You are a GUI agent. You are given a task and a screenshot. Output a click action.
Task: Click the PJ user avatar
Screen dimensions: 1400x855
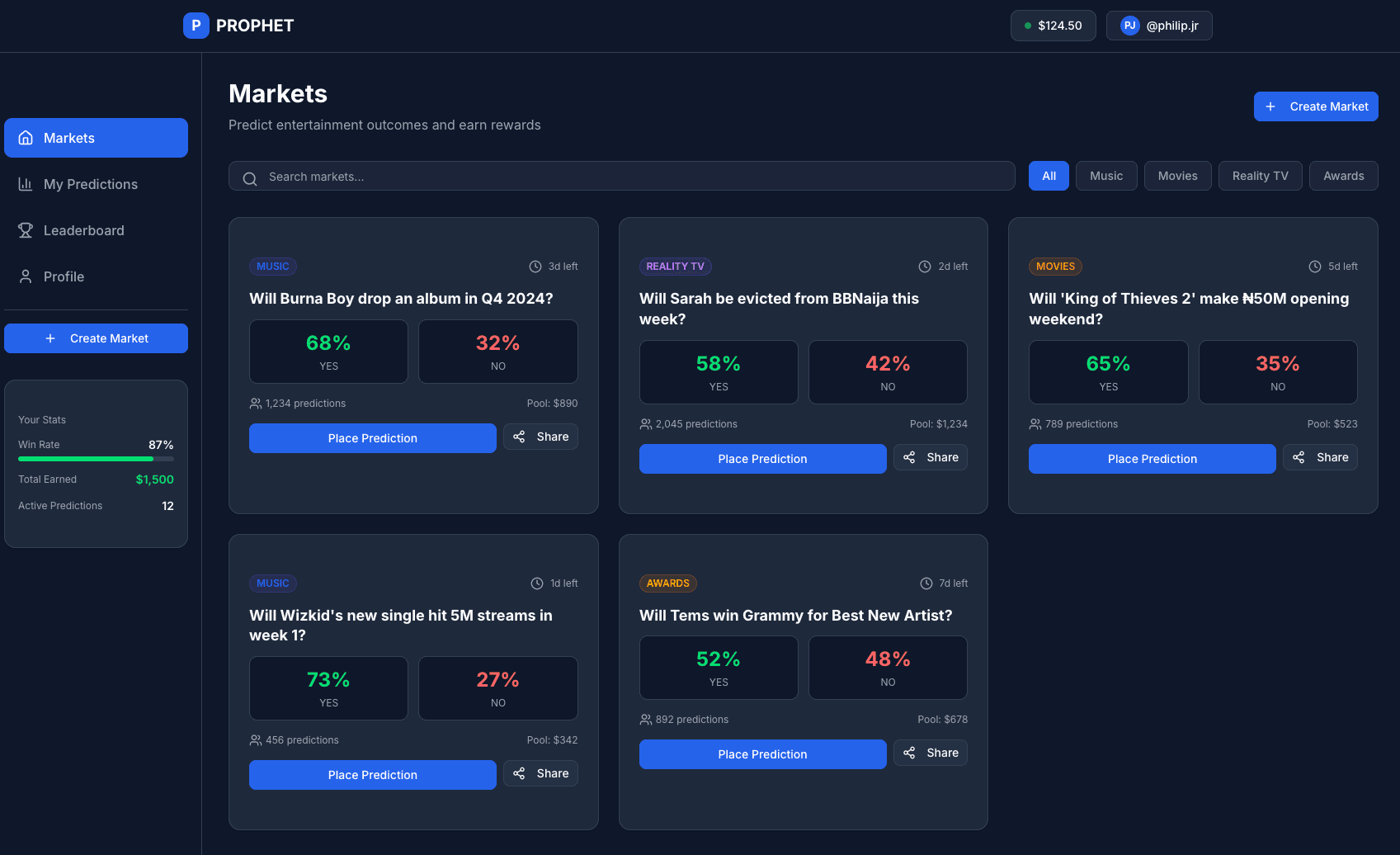click(1129, 26)
